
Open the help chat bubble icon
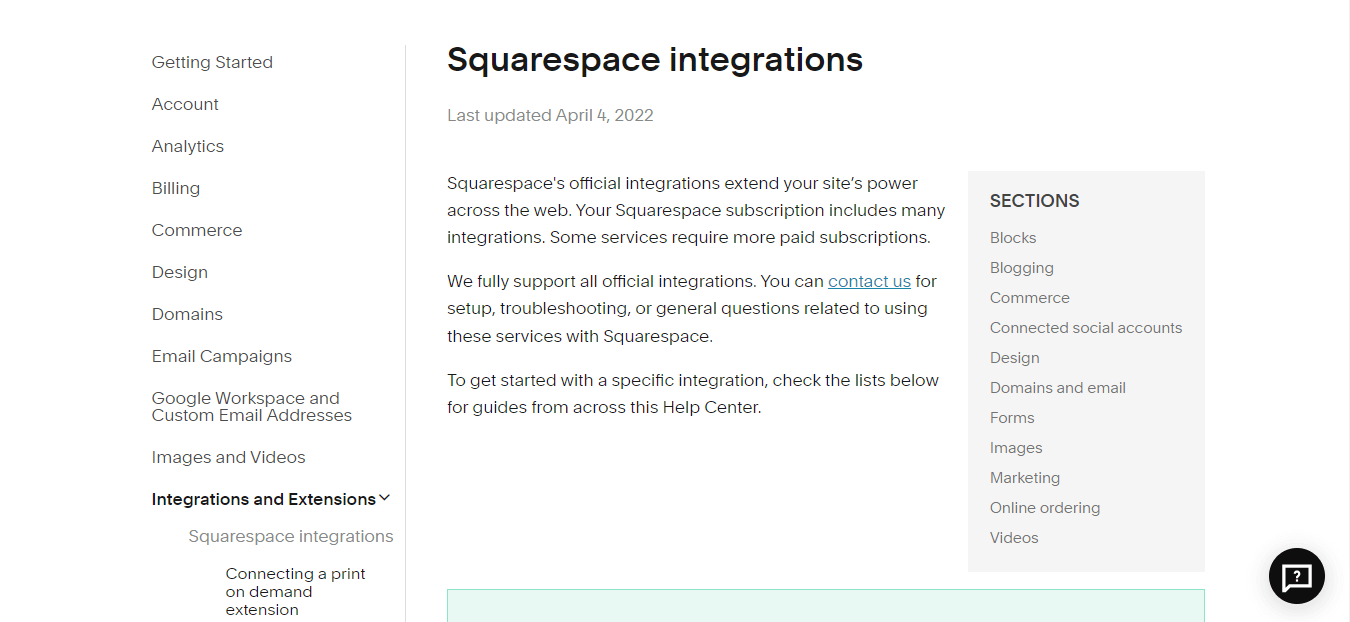click(x=1296, y=576)
